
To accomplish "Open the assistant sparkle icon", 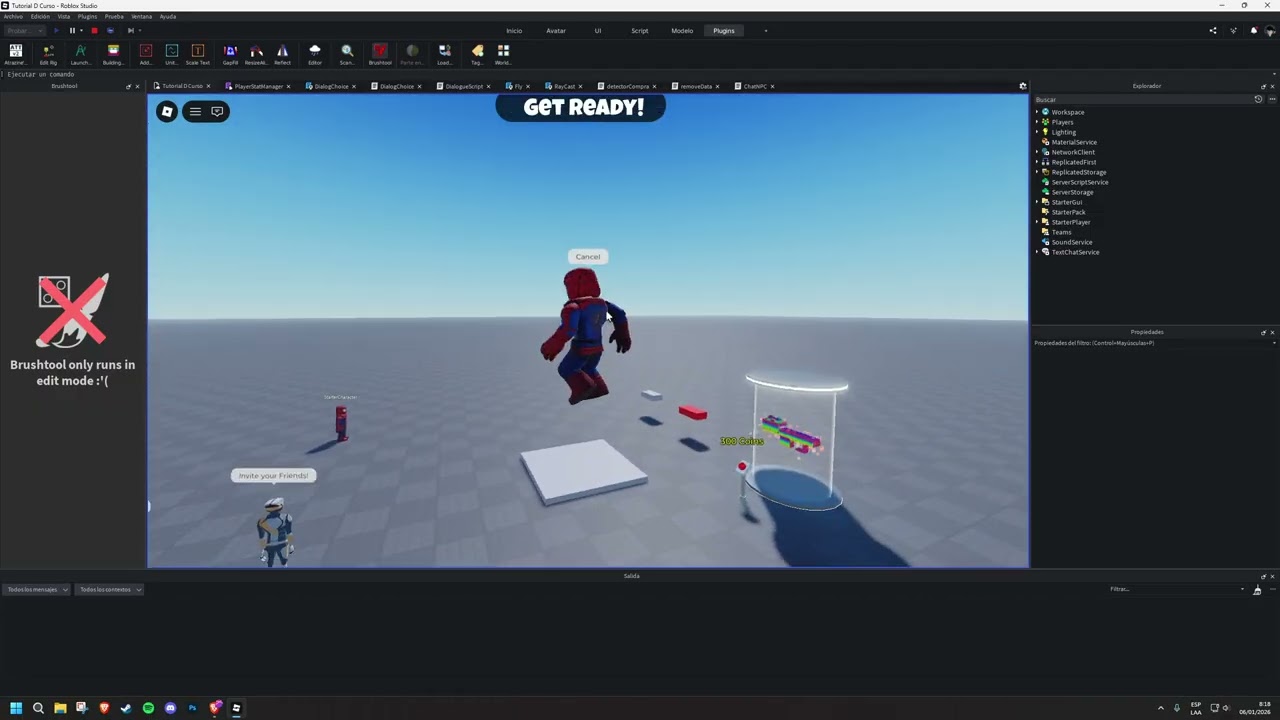I will 1233,31.
